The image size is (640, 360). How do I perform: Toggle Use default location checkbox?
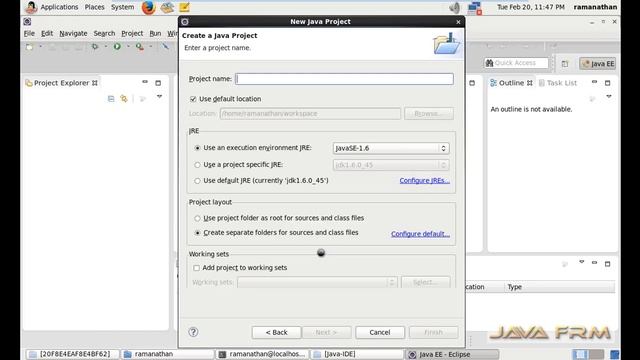pos(193,99)
